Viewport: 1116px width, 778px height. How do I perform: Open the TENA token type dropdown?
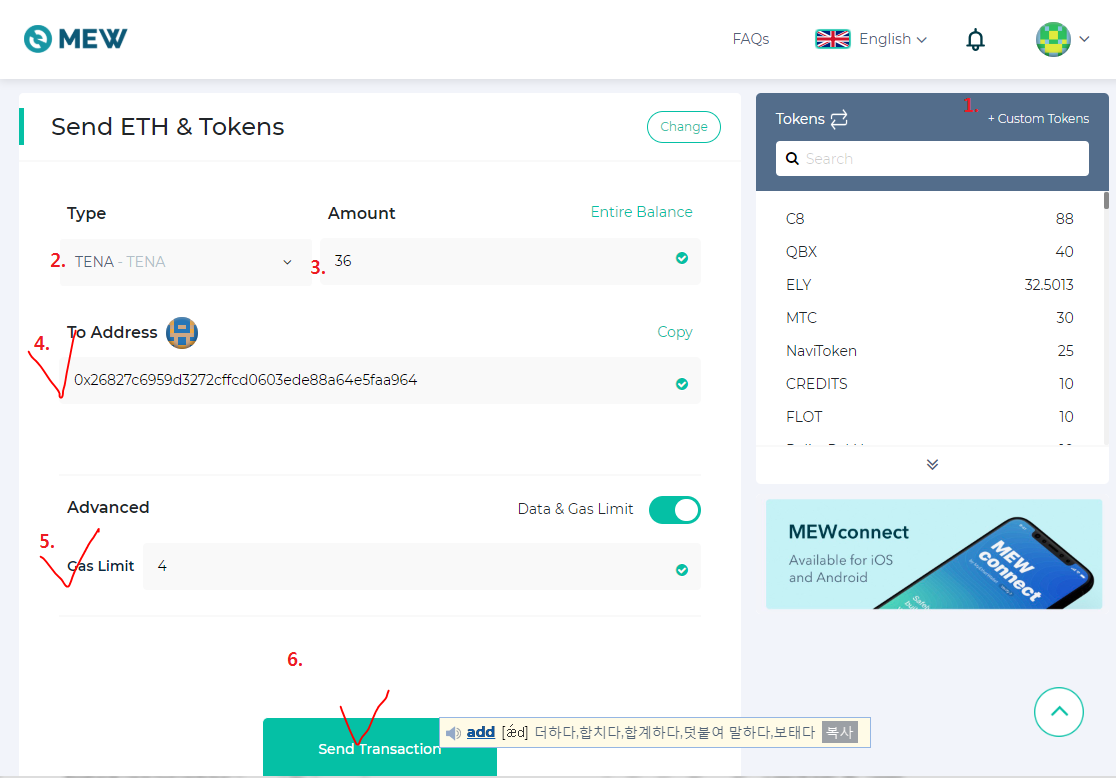point(185,262)
